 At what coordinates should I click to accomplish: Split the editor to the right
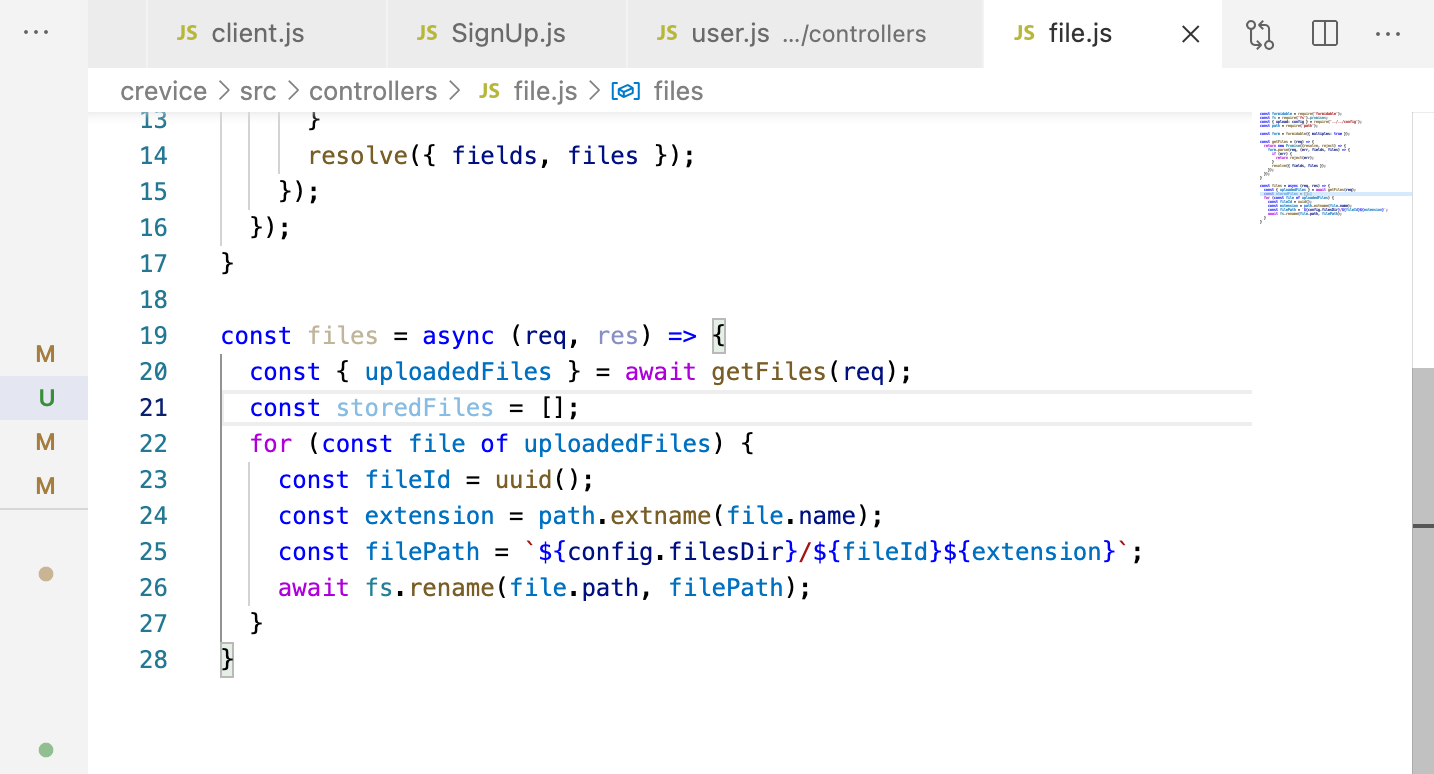click(x=1324, y=34)
